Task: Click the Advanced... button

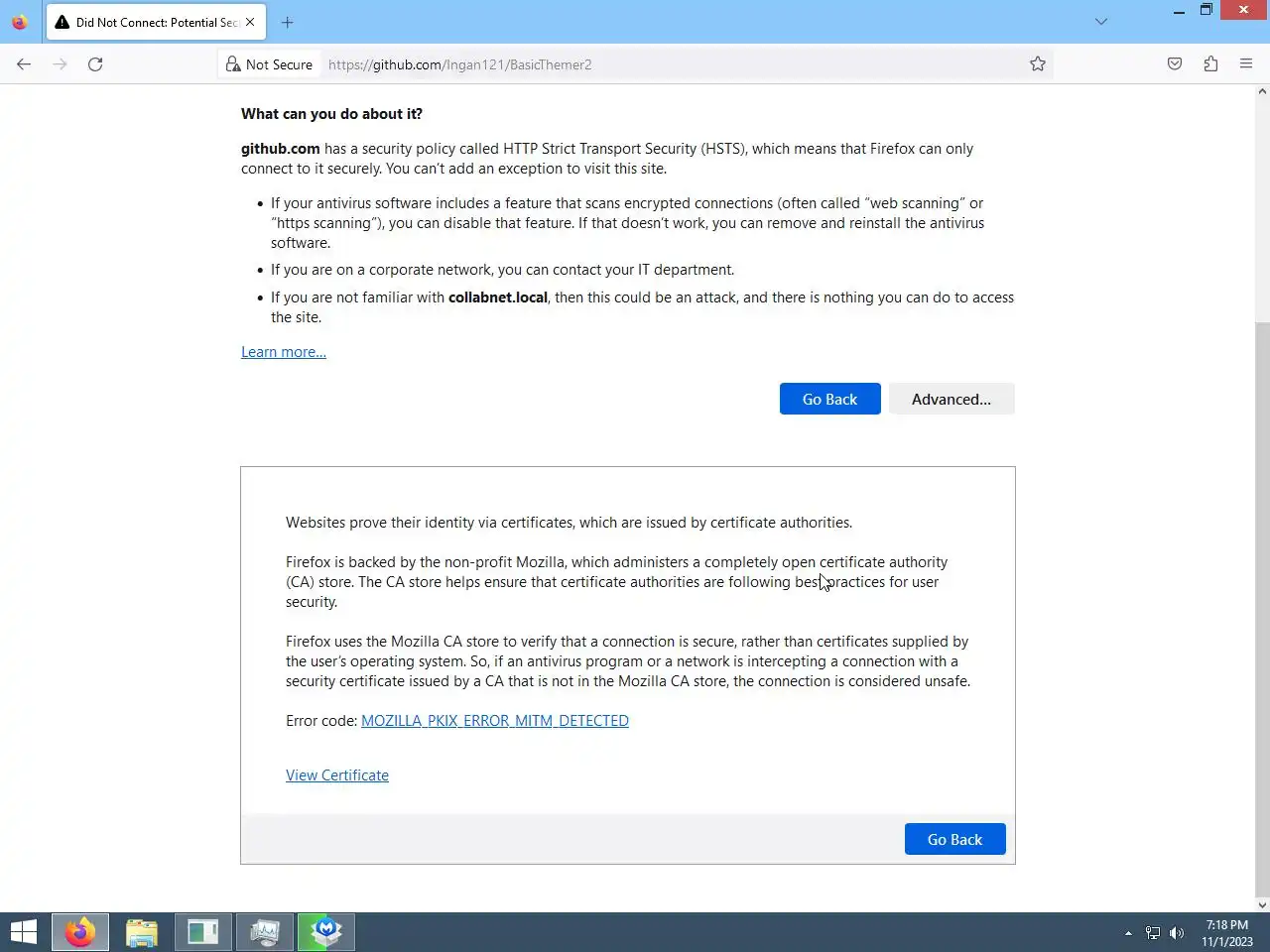Action: coord(952,399)
